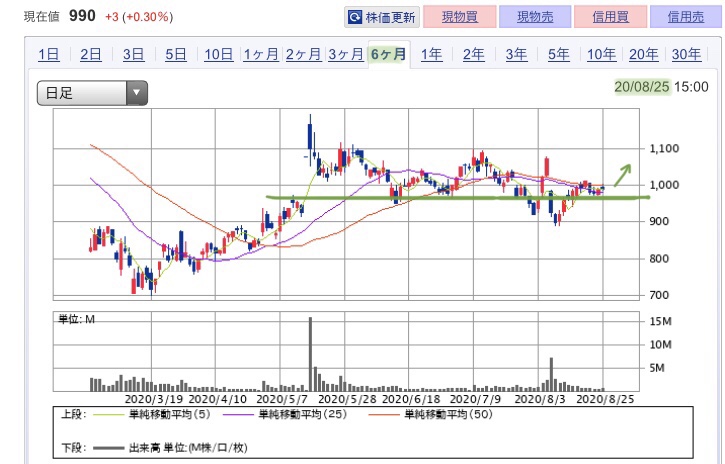Click the 出来高 volume legend entry
Viewport: 725px width, 464px height.
170,447
